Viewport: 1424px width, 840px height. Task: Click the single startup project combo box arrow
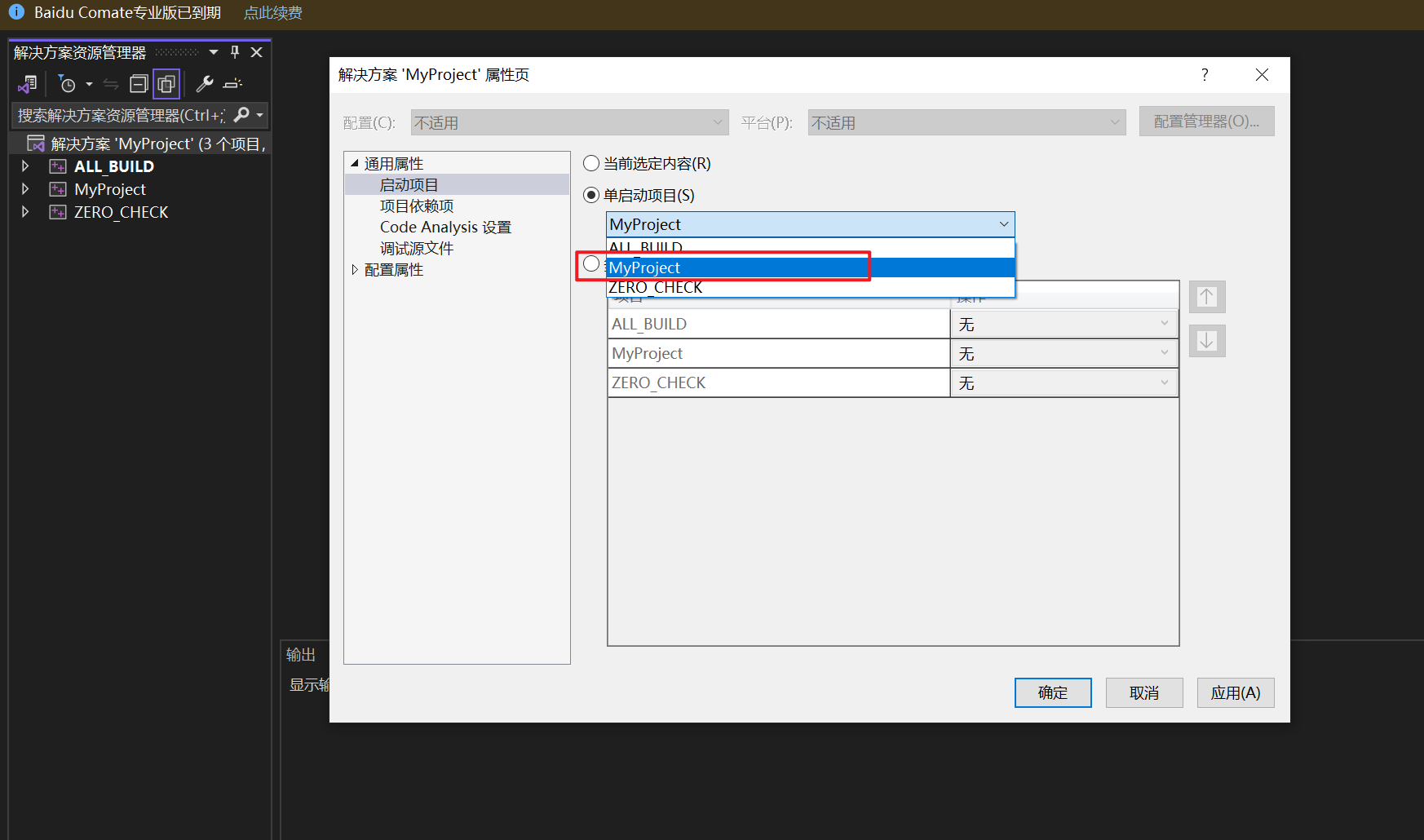coord(1004,224)
